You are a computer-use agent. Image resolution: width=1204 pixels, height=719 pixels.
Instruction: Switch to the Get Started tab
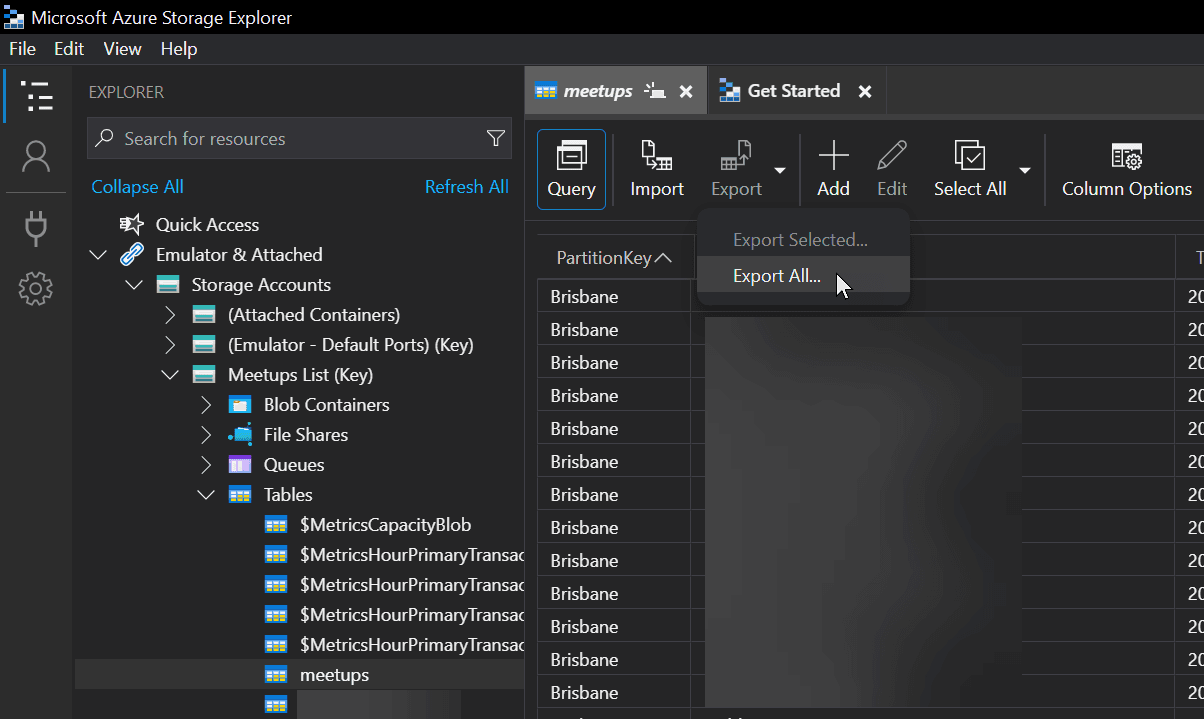click(794, 91)
